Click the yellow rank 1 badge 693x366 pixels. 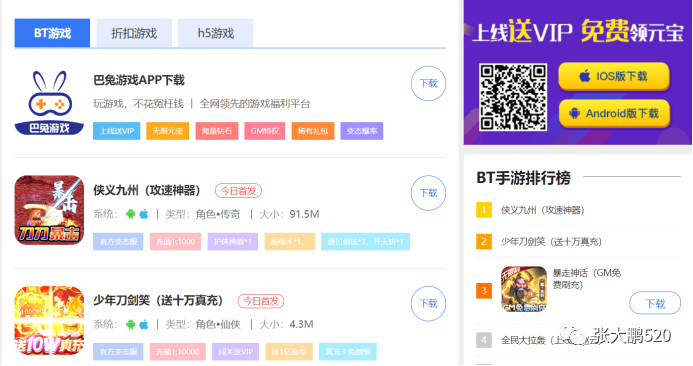pos(484,210)
